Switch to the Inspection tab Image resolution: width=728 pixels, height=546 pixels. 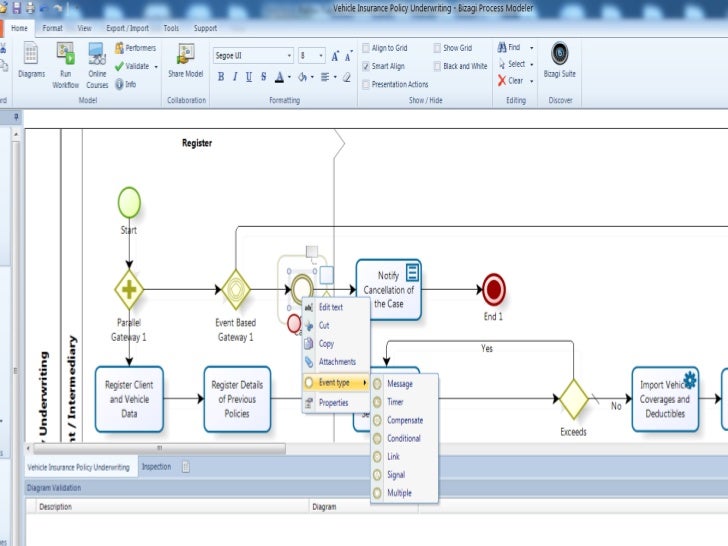click(156, 467)
